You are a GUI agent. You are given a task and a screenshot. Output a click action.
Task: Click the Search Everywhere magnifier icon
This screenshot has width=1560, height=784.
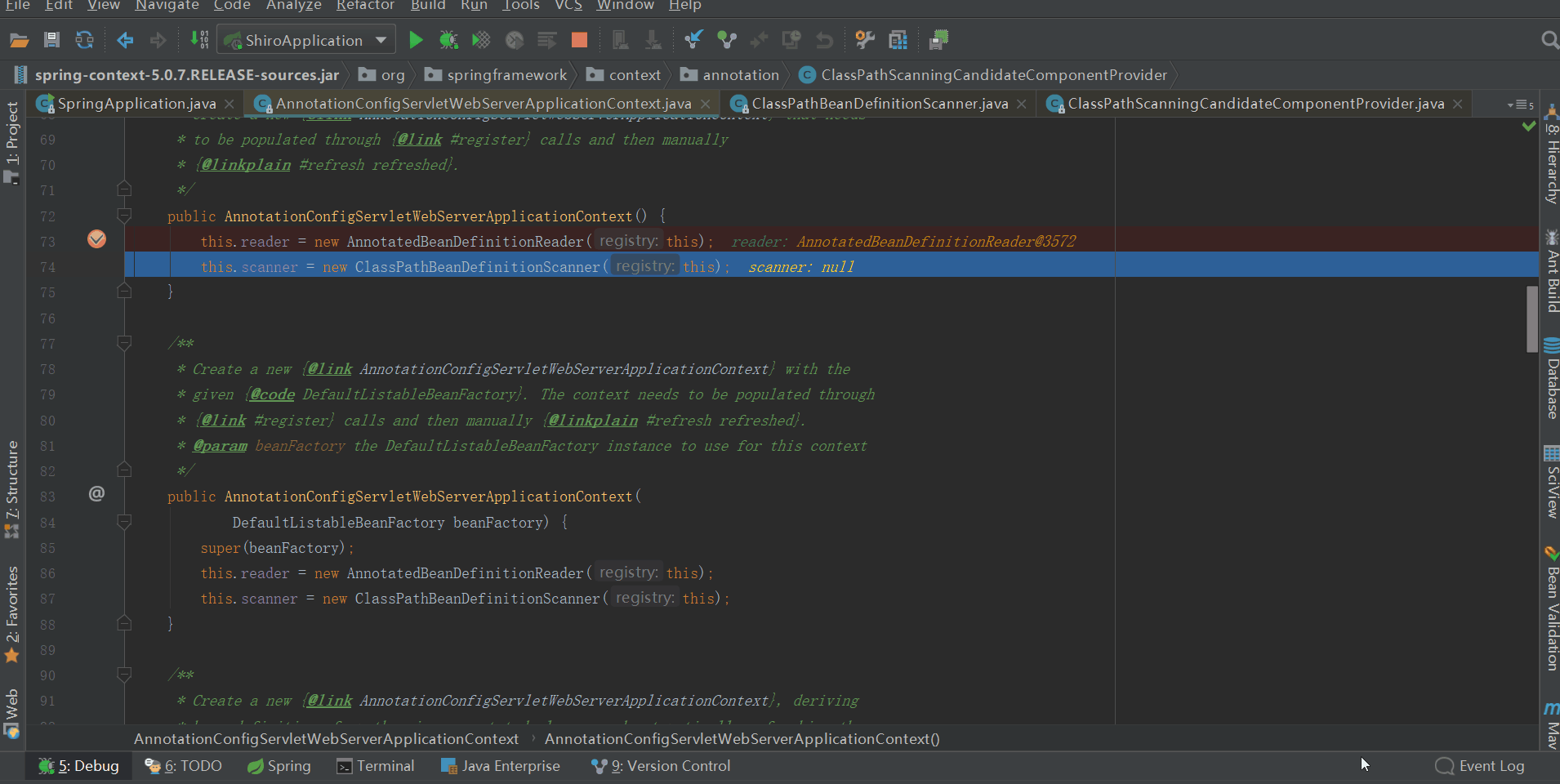(x=1549, y=40)
